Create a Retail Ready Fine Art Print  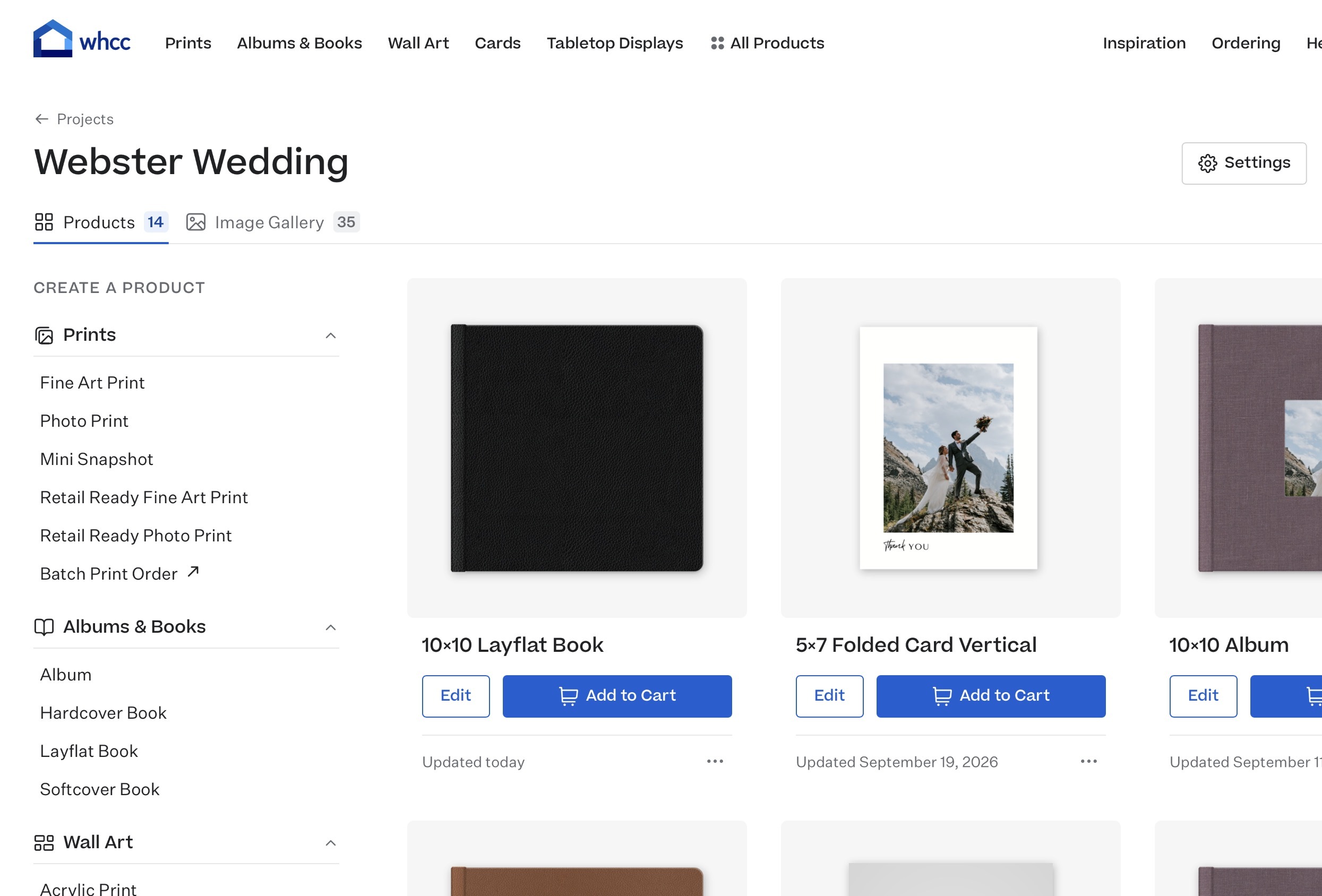tap(144, 497)
